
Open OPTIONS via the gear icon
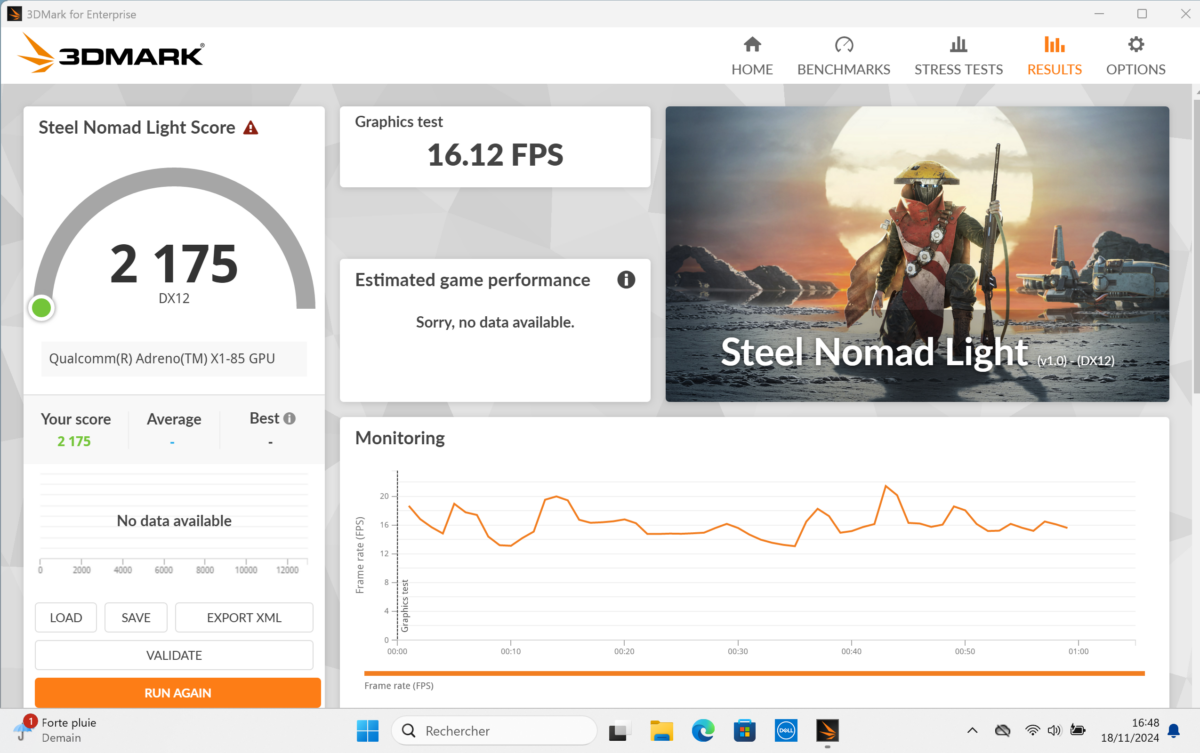(1136, 46)
